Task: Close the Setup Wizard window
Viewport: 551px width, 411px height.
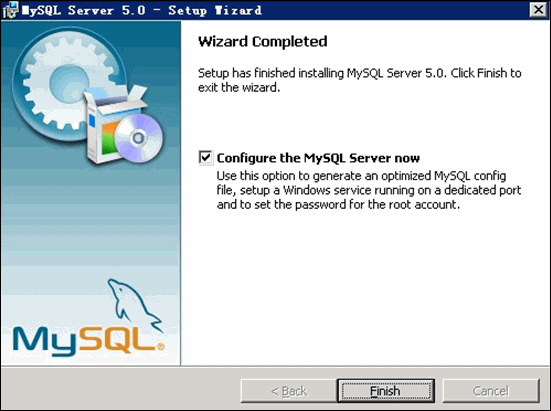Action: coord(538,10)
